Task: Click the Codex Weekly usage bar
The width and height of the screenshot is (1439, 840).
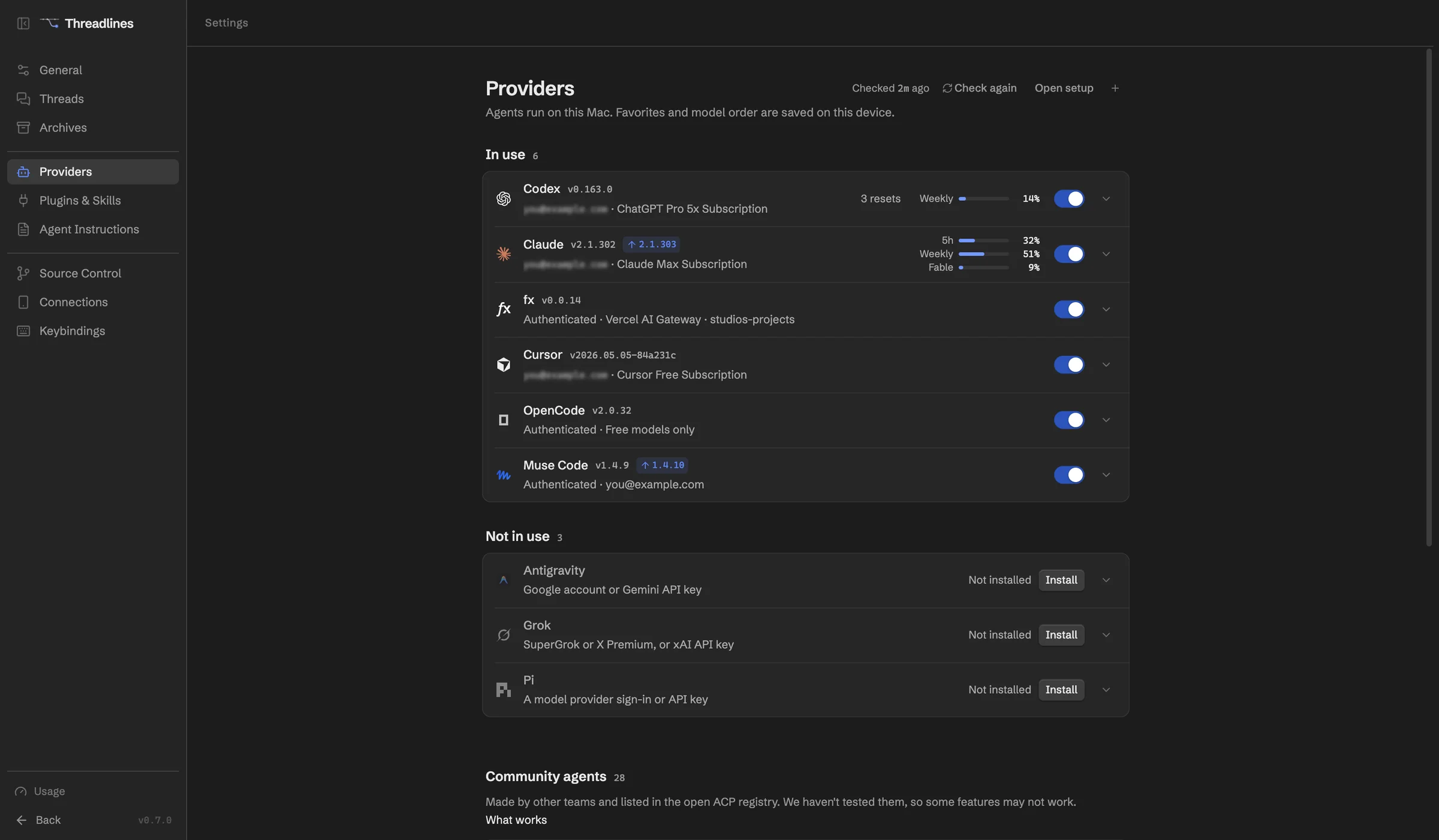Action: 984,198
